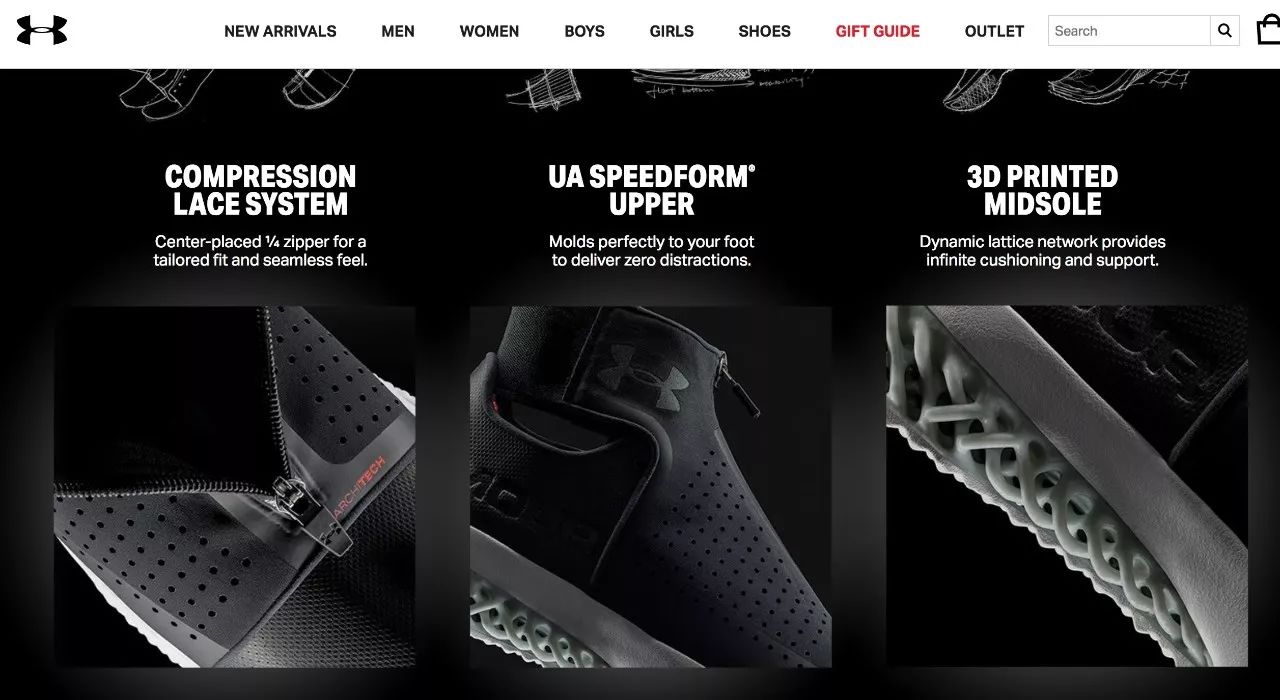Click the SpeedForm upper shoe image
Screen dimensions: 1280x700
(x=651, y=486)
